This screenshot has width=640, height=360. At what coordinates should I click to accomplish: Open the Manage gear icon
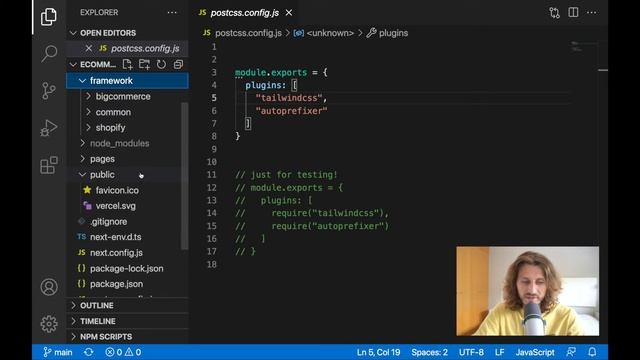pyautogui.click(x=49, y=324)
